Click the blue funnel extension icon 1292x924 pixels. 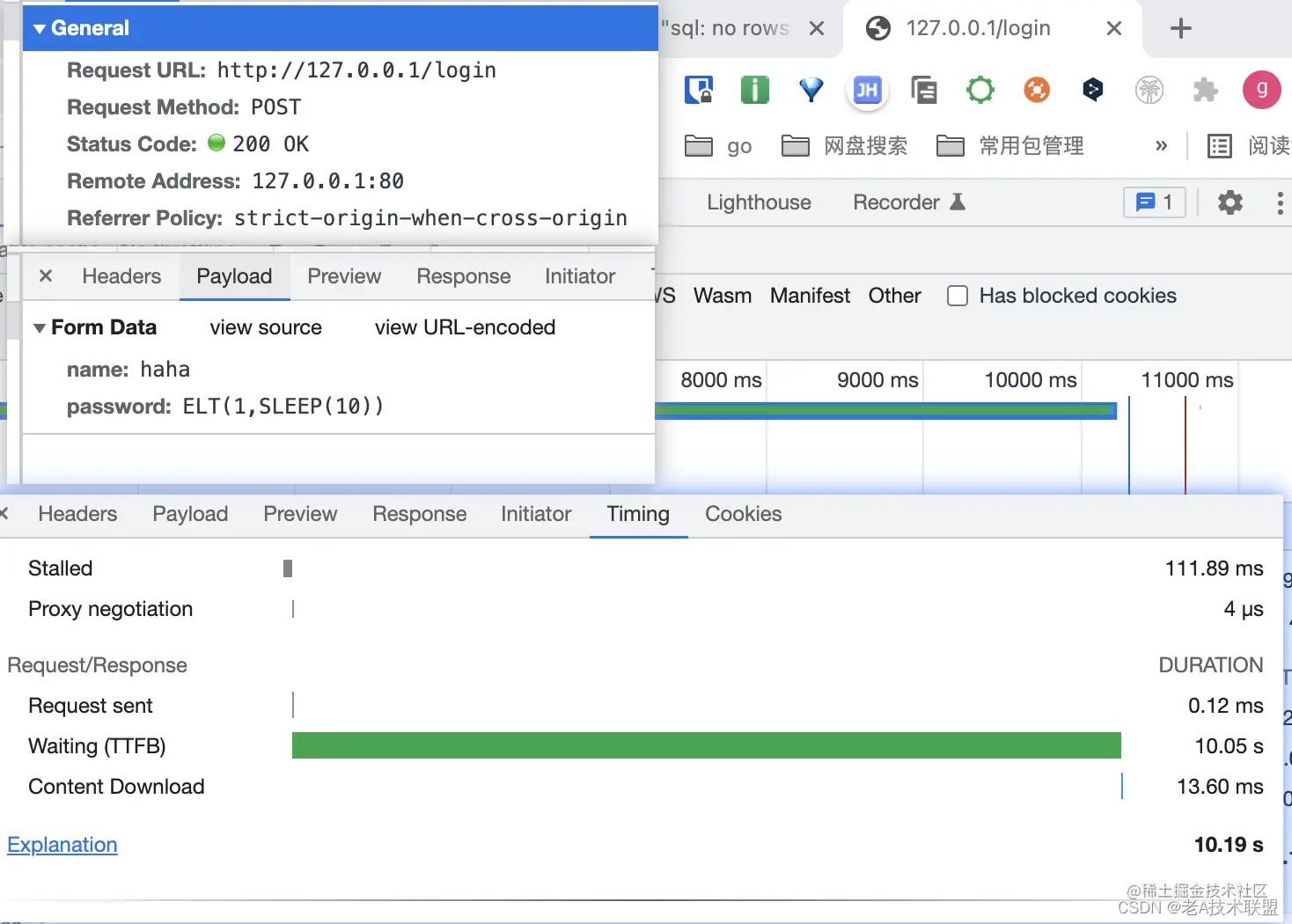tap(811, 90)
